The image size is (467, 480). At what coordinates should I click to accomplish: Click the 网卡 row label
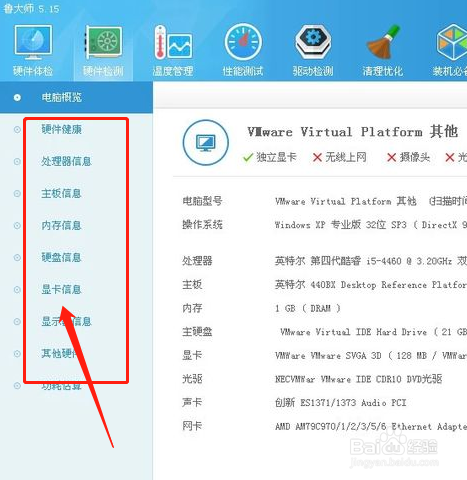tap(192, 426)
